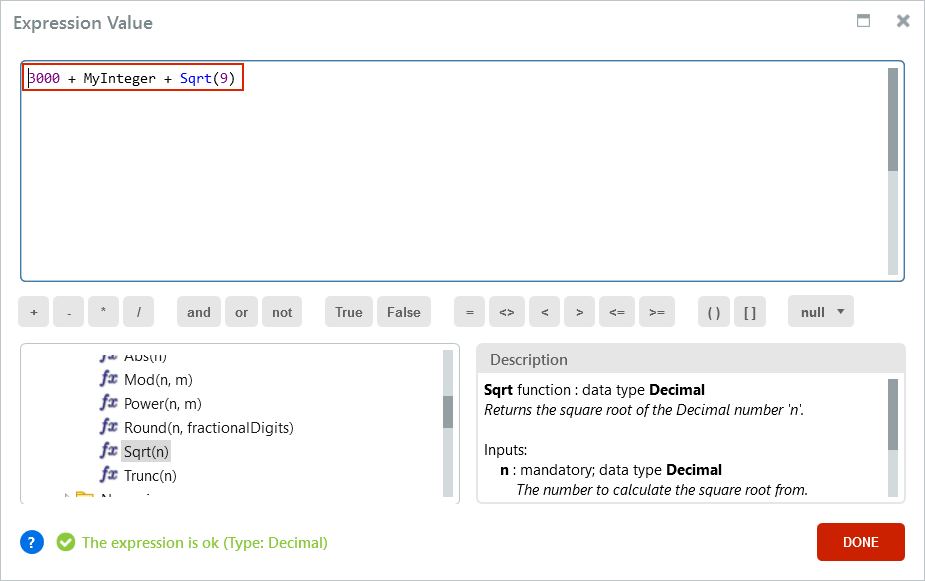The width and height of the screenshot is (925, 581).
Task: Insert the True literal
Action: [349, 311]
